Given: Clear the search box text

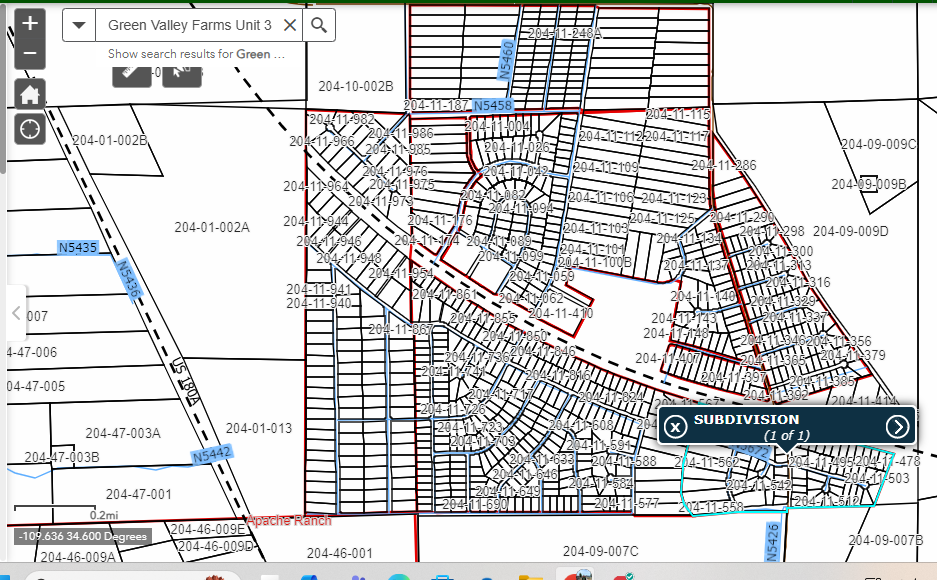Looking at the screenshot, I should click(289, 25).
